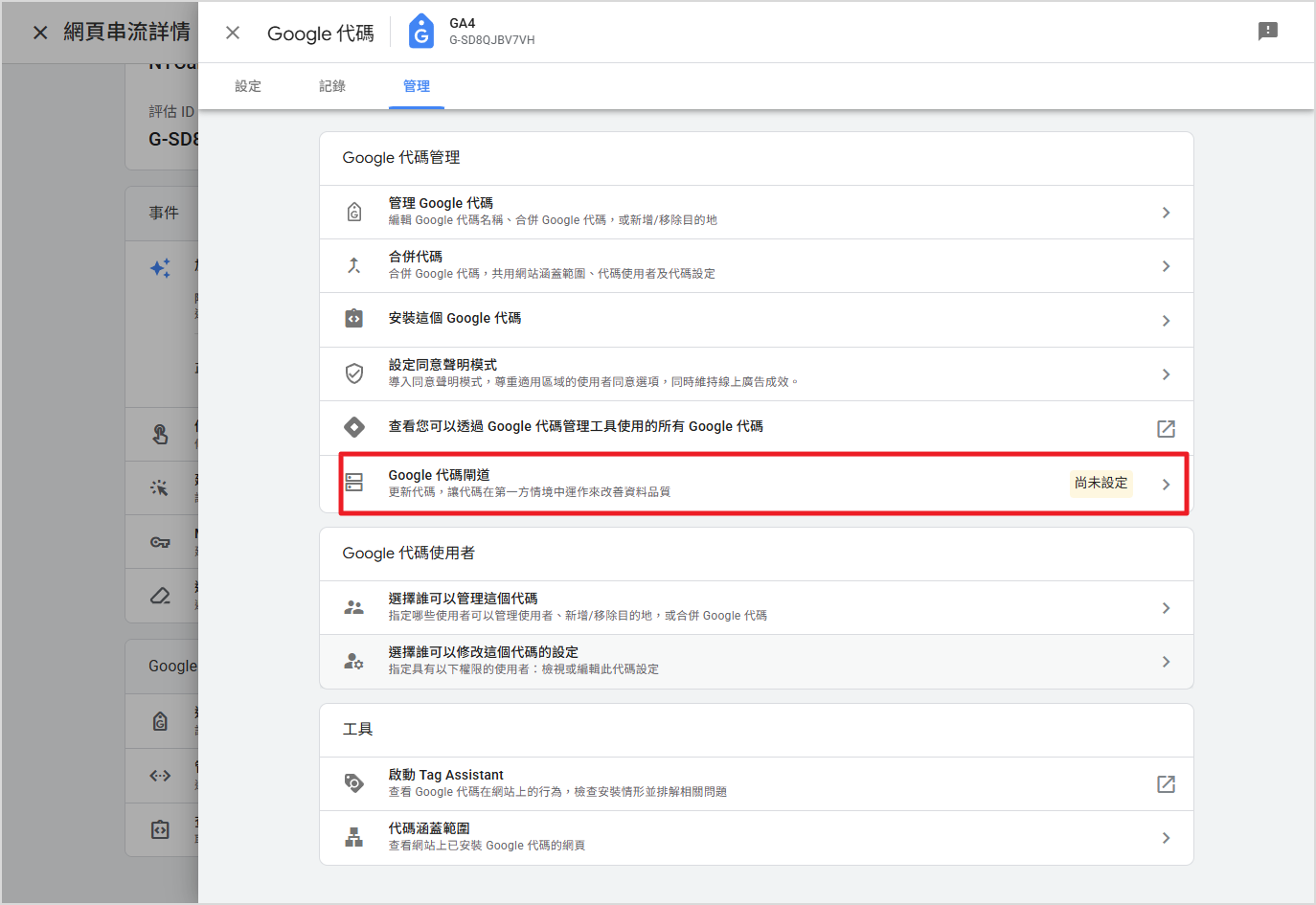Viewport: 1316px width, 905px height.
Task: Click the install clipboard icon in background panel
Action: coord(160,829)
